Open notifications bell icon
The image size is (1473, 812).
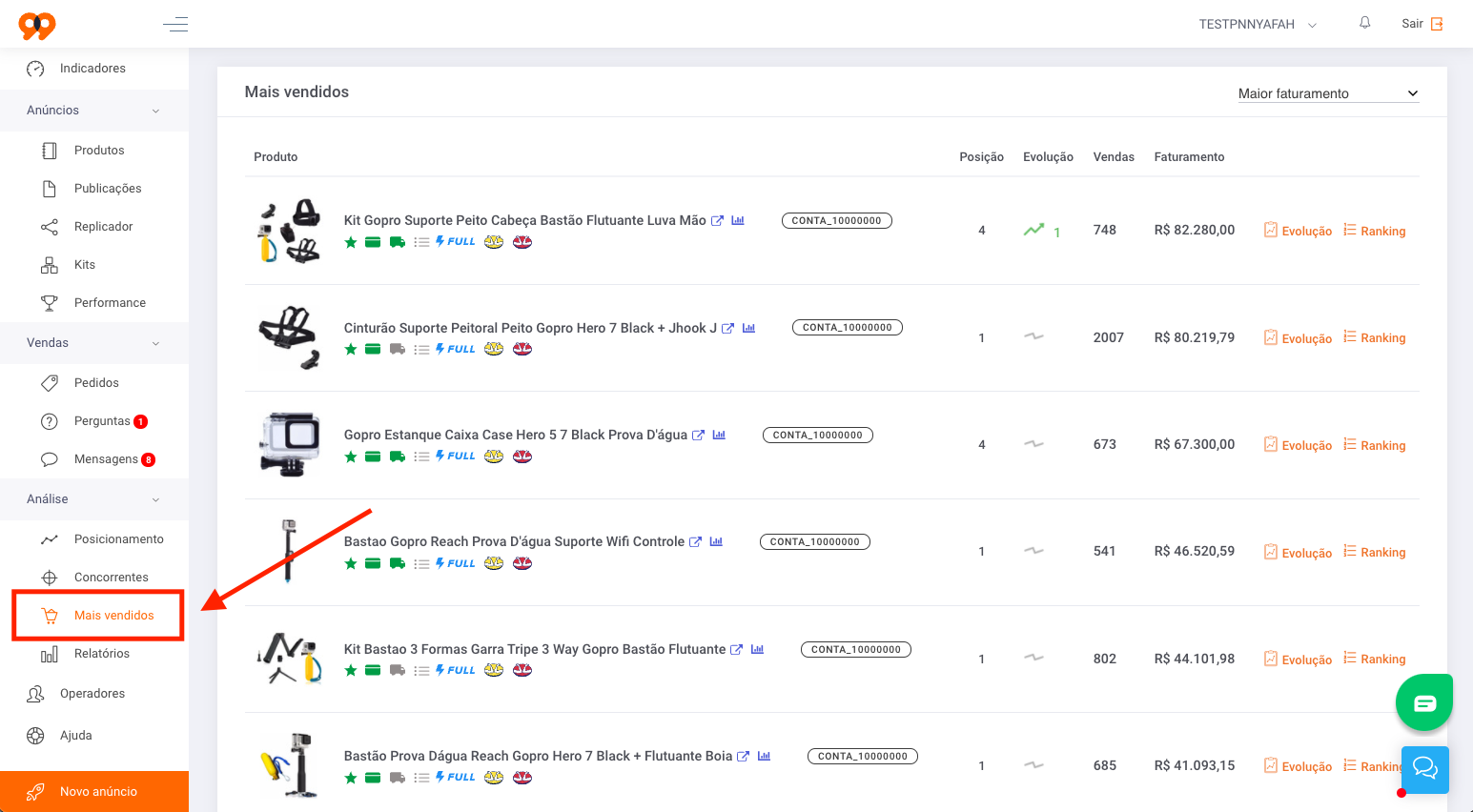pos(1365,23)
